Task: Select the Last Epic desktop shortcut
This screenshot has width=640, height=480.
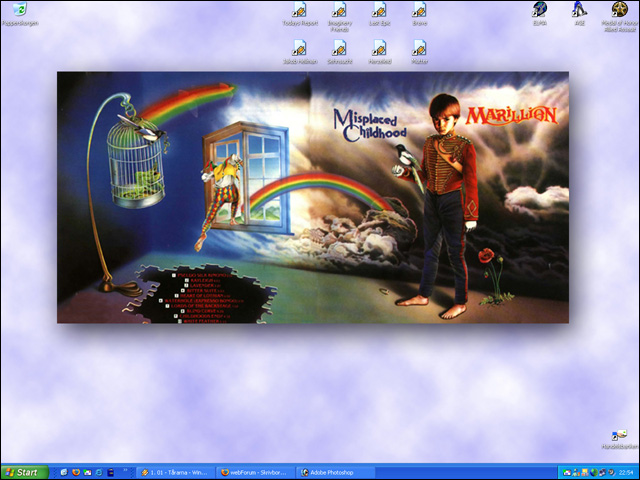Action: click(380, 14)
